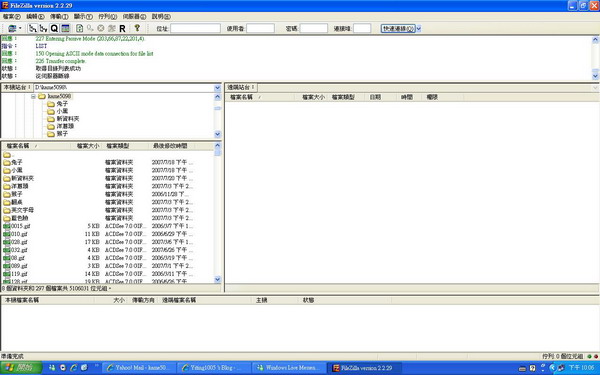Image resolution: width=600 pixels, height=375 pixels.
Task: Sort local list by 最後修改時間 column
Action: [171, 146]
